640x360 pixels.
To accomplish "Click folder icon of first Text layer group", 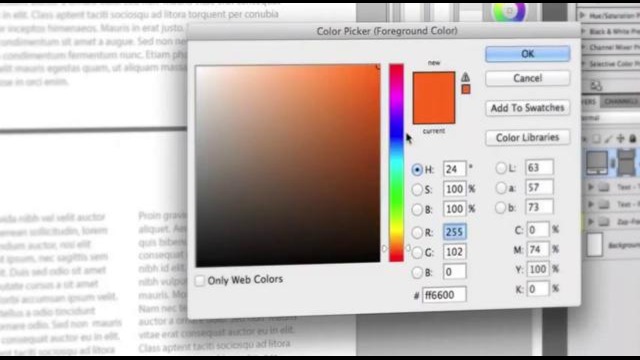I will pyautogui.click(x=604, y=187).
